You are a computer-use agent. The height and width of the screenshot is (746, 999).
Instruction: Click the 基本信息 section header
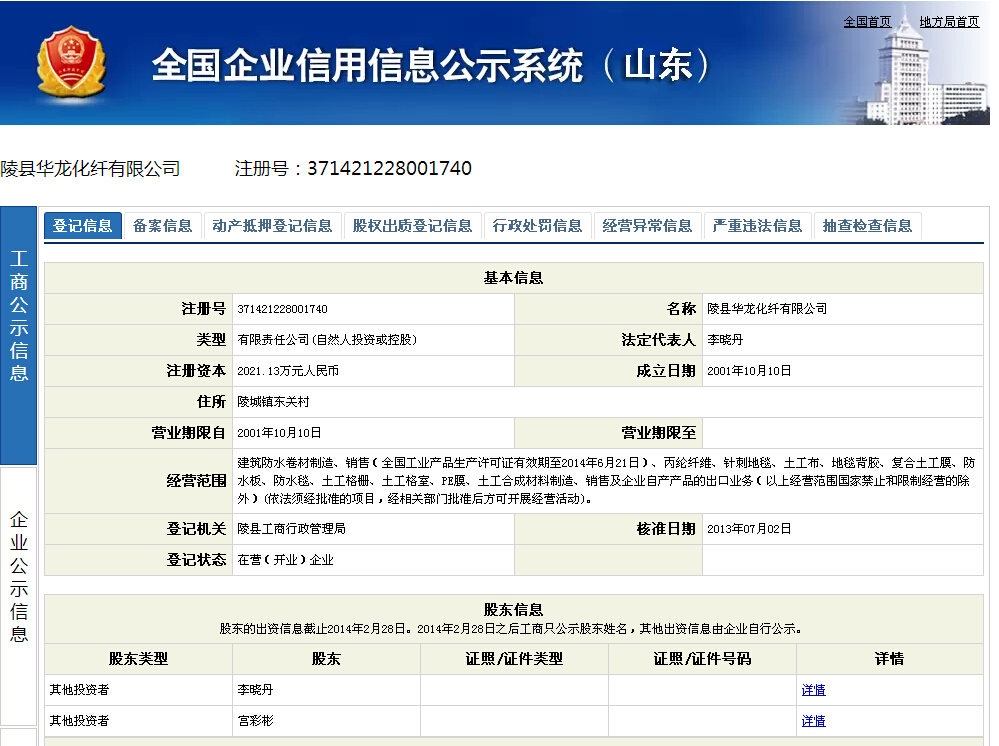514,278
